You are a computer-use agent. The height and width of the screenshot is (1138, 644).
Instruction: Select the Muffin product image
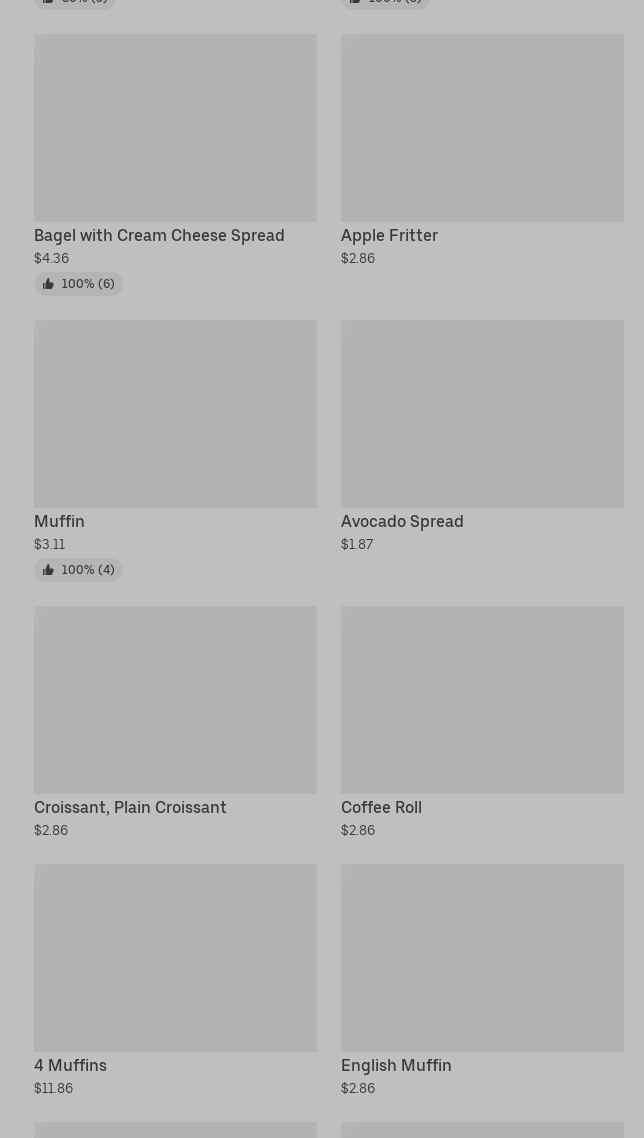point(175,414)
